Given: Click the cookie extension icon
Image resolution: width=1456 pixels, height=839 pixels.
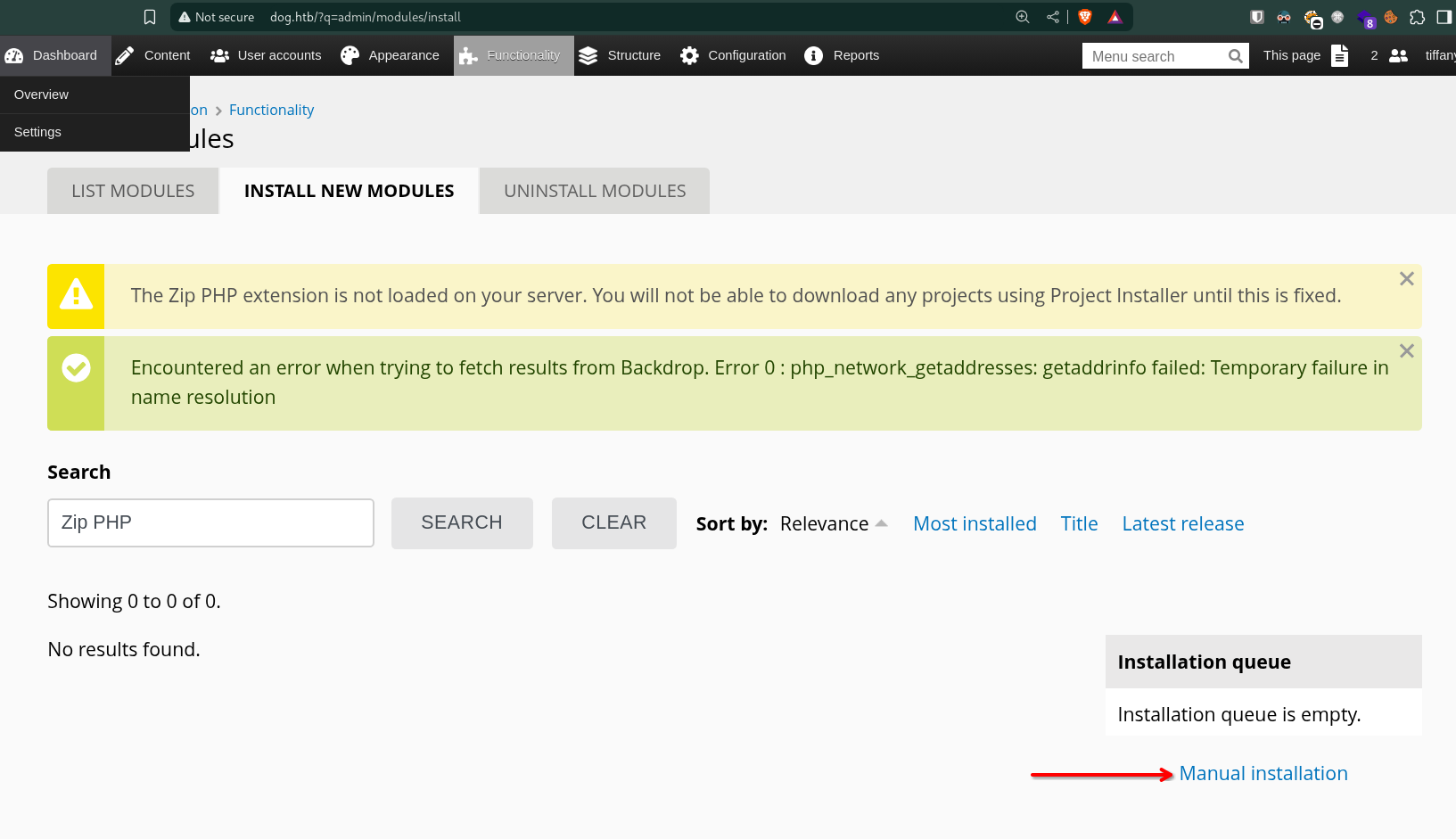Looking at the screenshot, I should (1391, 17).
